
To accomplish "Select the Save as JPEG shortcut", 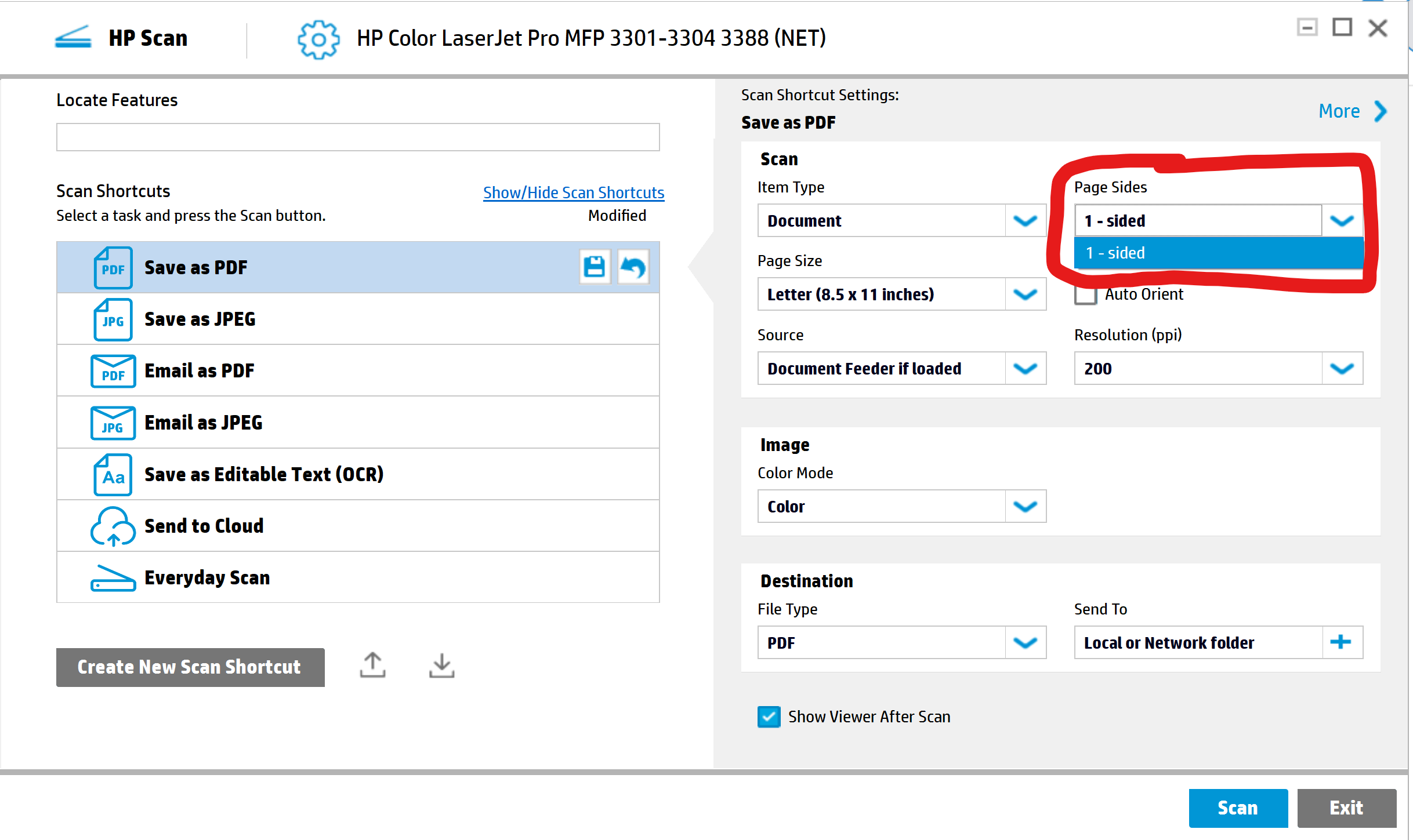I will click(358, 319).
